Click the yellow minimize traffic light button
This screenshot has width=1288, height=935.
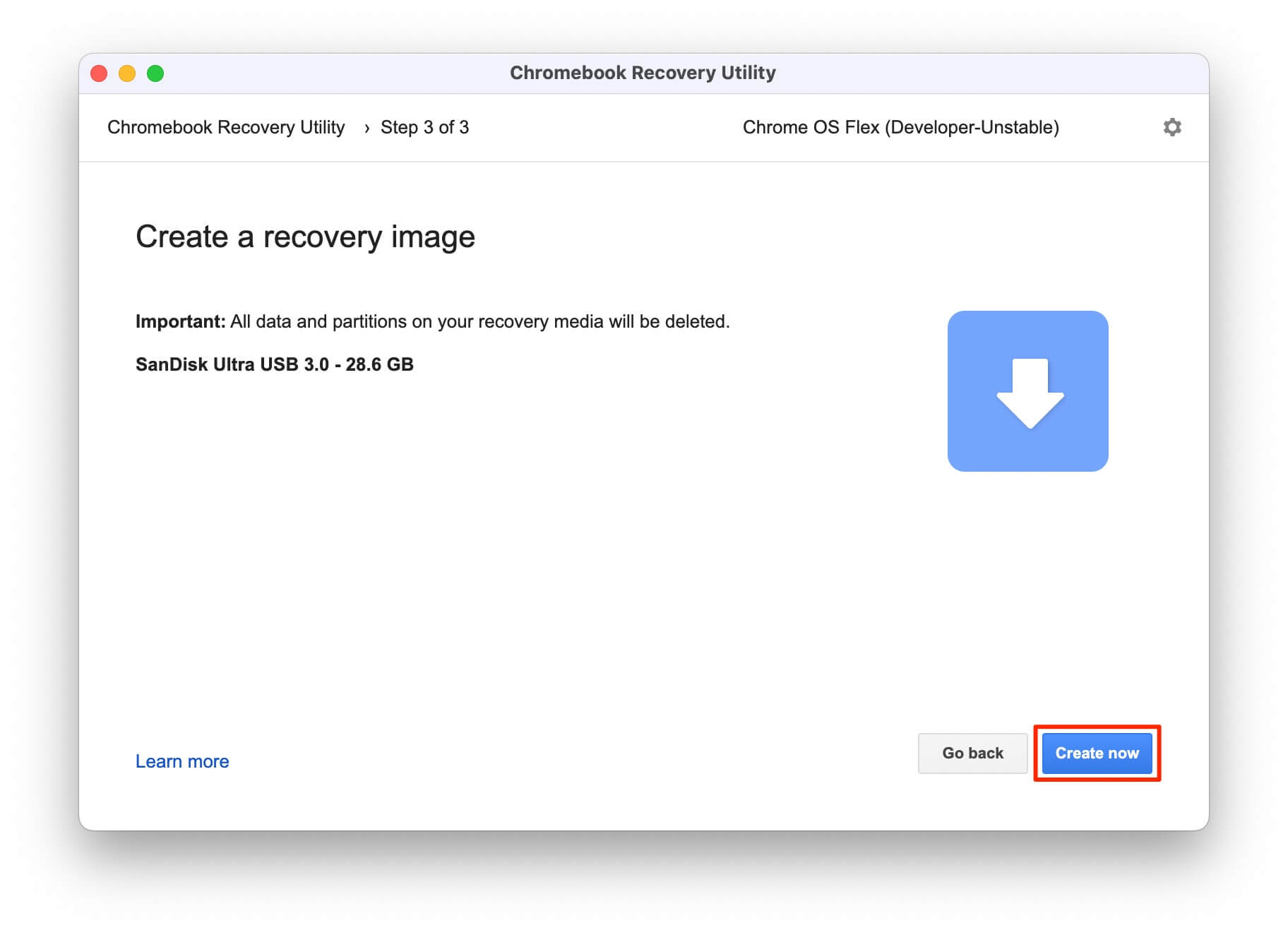(127, 73)
